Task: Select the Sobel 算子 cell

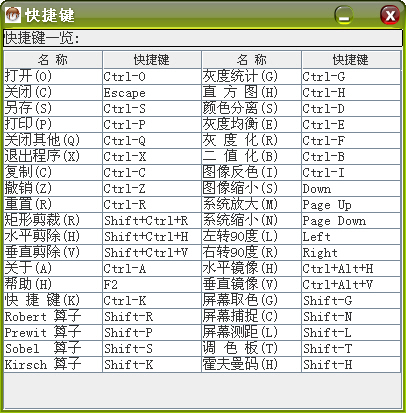Action: (53, 349)
